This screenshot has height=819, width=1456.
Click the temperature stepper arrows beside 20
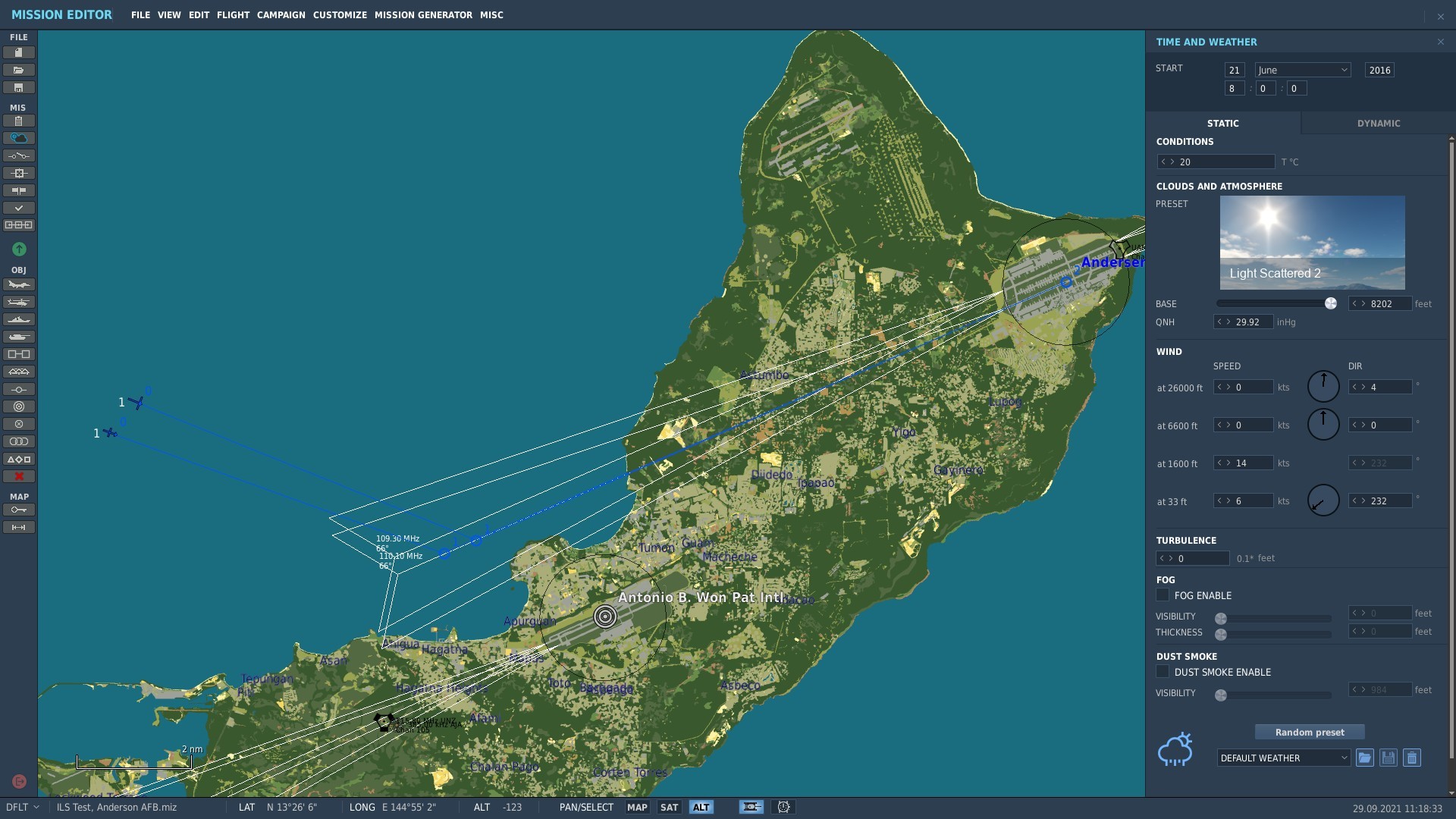(1168, 162)
